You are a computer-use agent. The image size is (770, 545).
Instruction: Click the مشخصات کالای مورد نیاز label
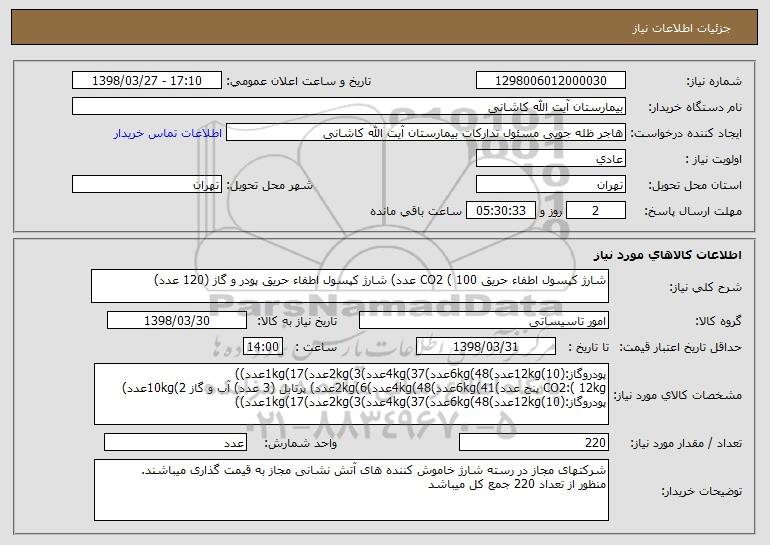(678, 395)
